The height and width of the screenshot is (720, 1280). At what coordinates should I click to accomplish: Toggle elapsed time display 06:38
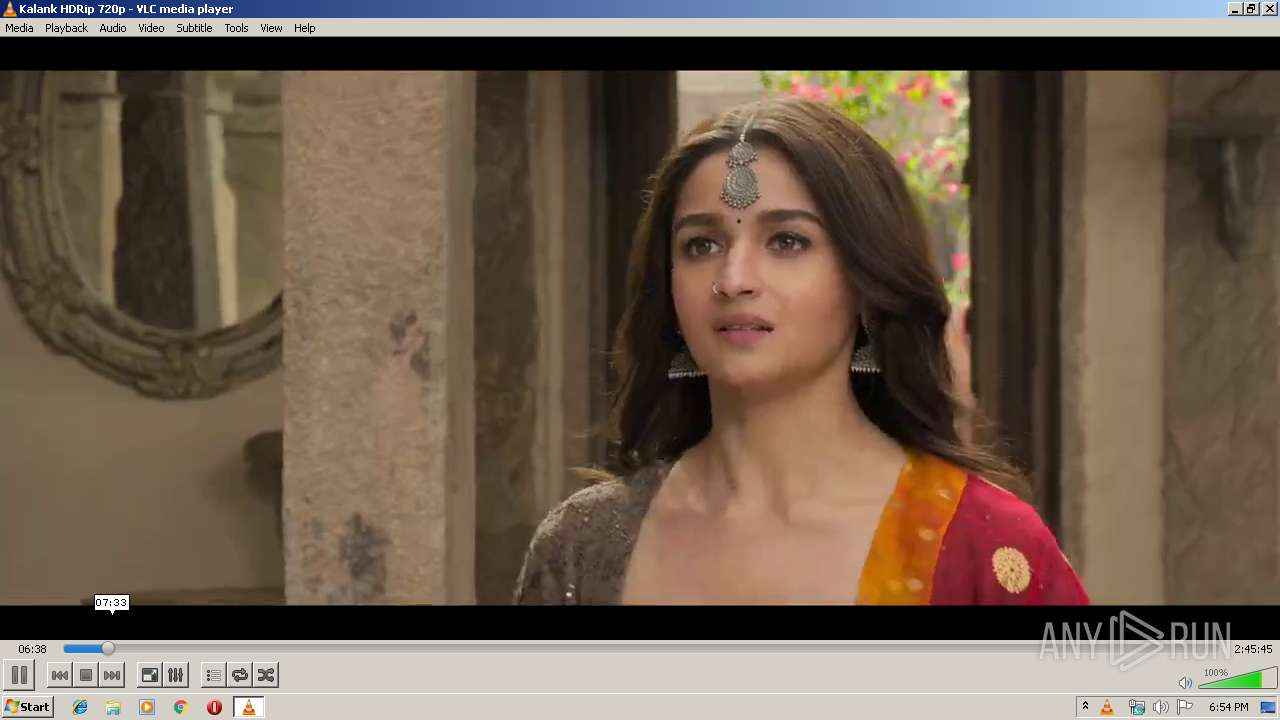[x=33, y=649]
